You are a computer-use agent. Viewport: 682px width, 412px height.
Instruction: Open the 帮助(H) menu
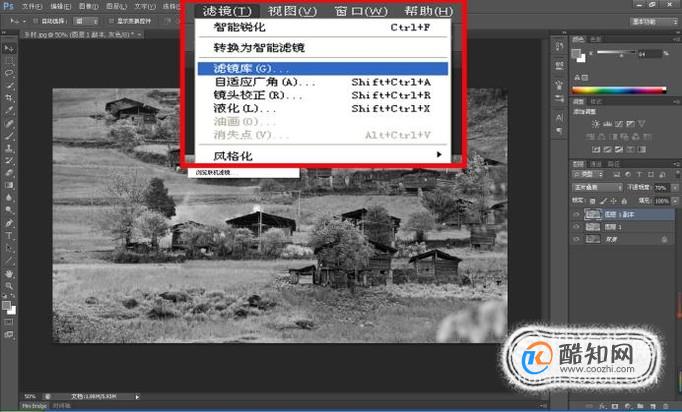[x=428, y=11]
